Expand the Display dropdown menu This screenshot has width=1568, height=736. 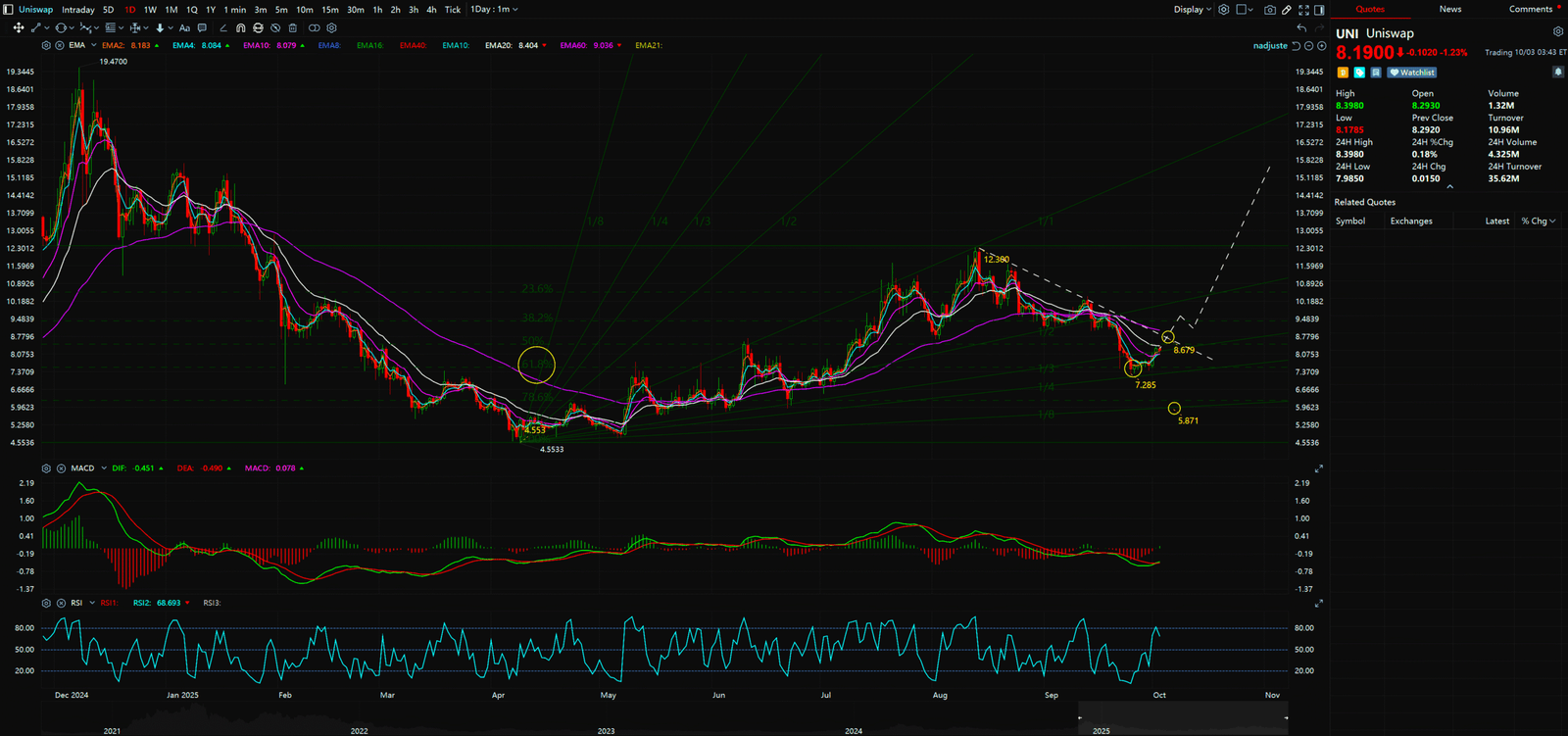(x=1193, y=10)
